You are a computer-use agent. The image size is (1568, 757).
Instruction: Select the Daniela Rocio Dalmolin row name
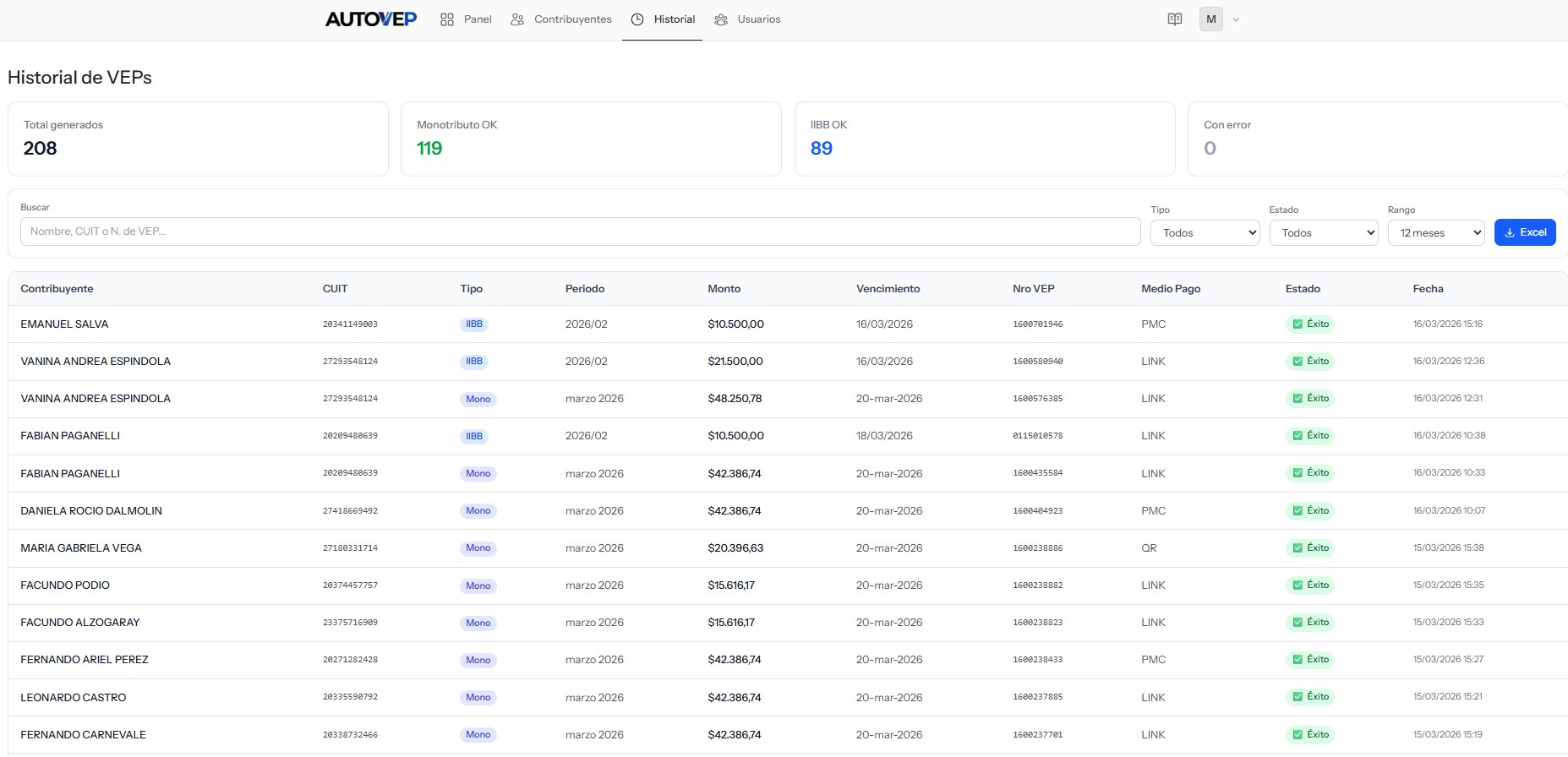pyautogui.click(x=91, y=511)
